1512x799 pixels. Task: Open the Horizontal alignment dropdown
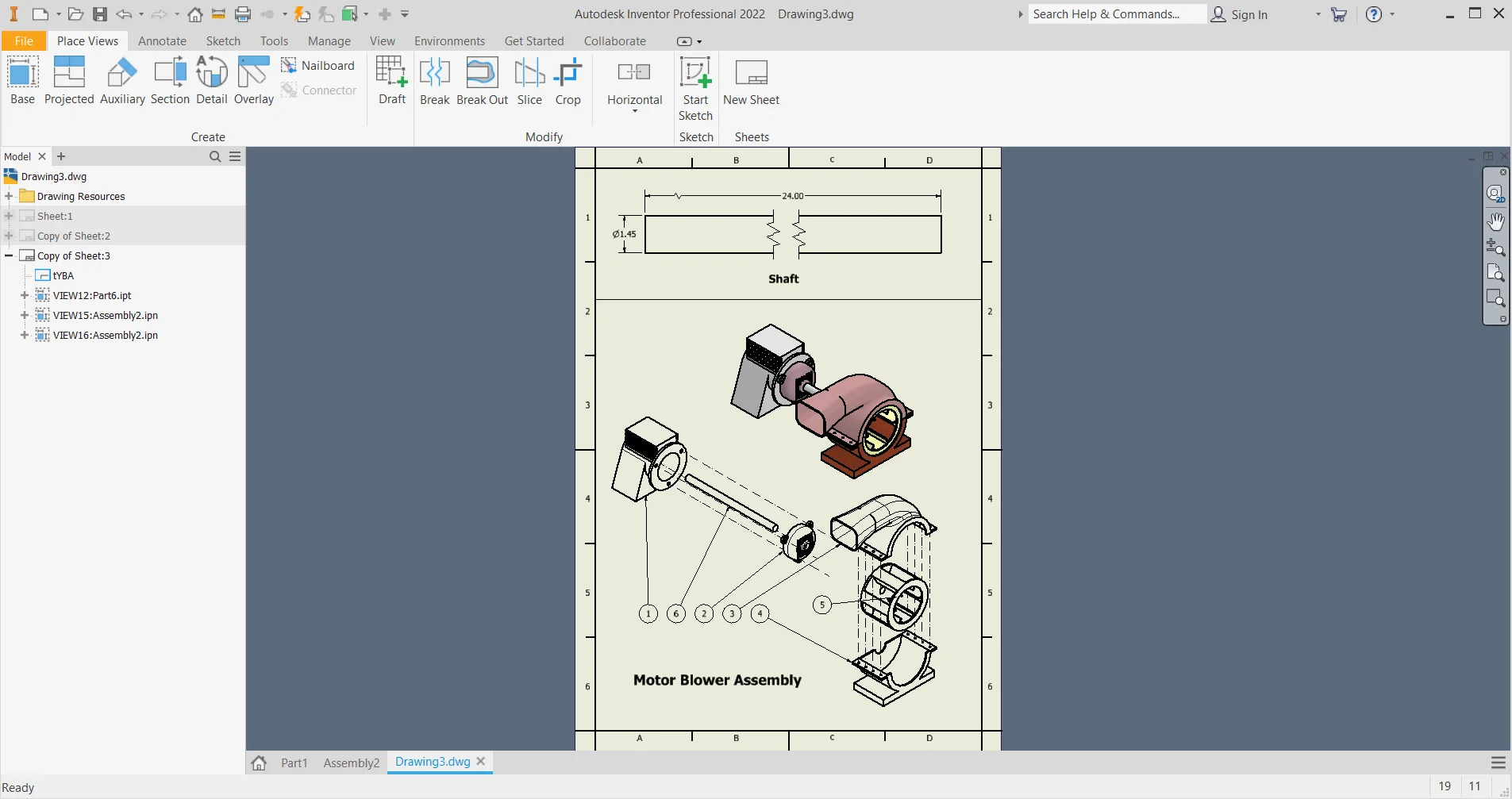tap(634, 110)
